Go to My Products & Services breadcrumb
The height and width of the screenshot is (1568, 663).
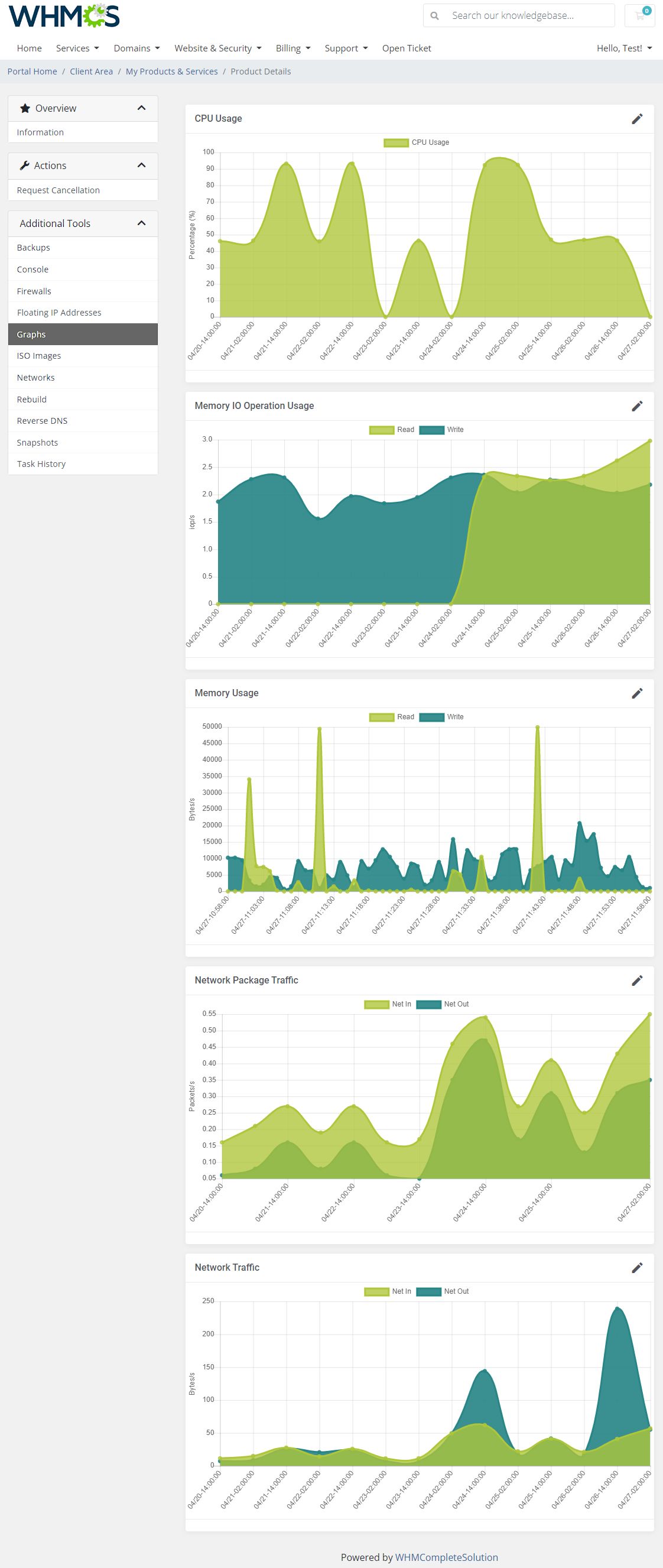172,71
